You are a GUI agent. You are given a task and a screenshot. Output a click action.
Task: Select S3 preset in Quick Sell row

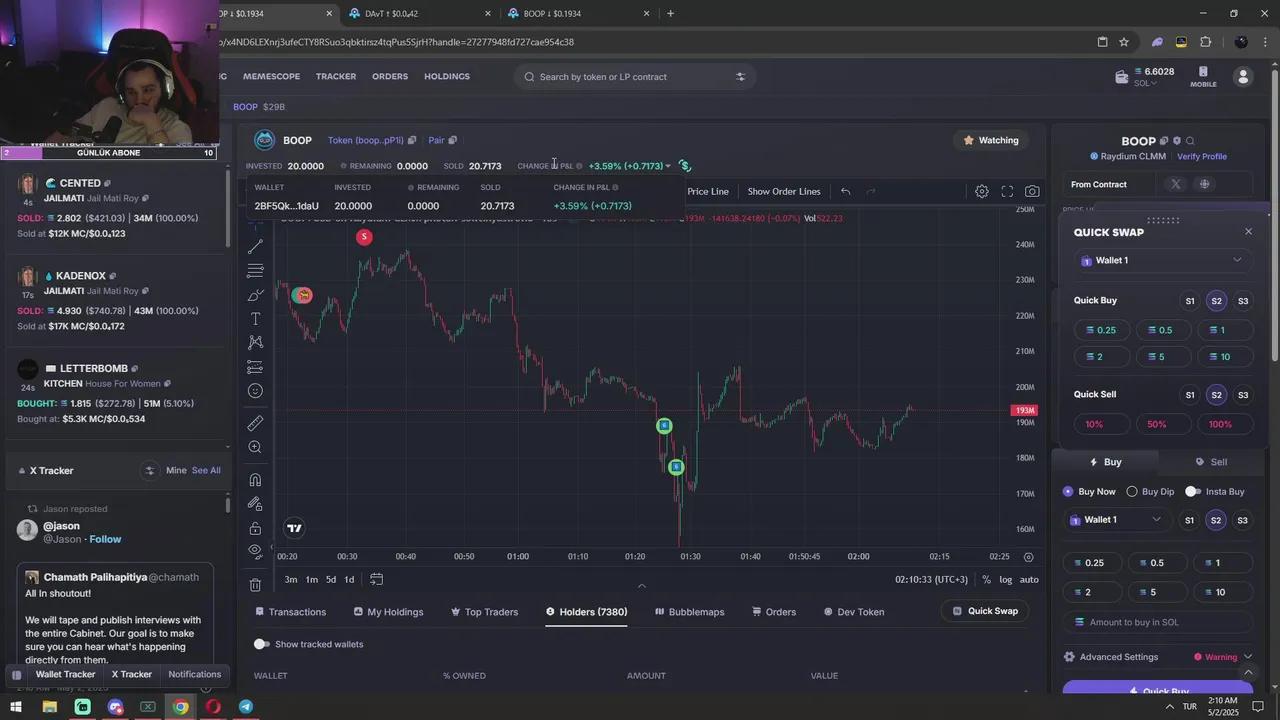point(1243,395)
